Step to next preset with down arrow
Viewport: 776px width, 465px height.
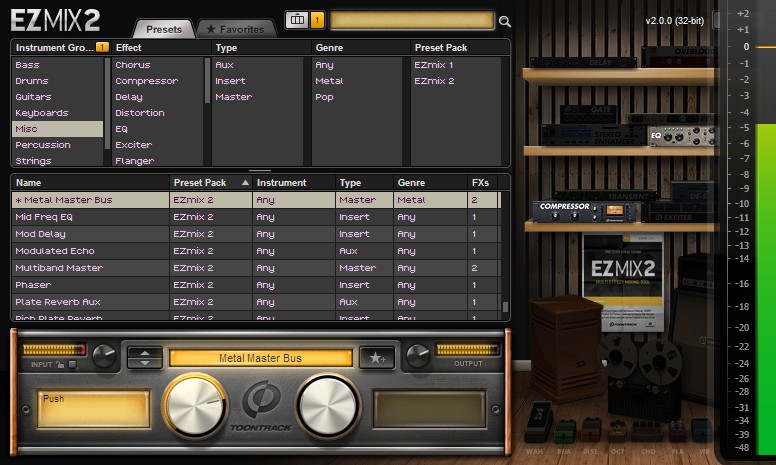pos(145,363)
